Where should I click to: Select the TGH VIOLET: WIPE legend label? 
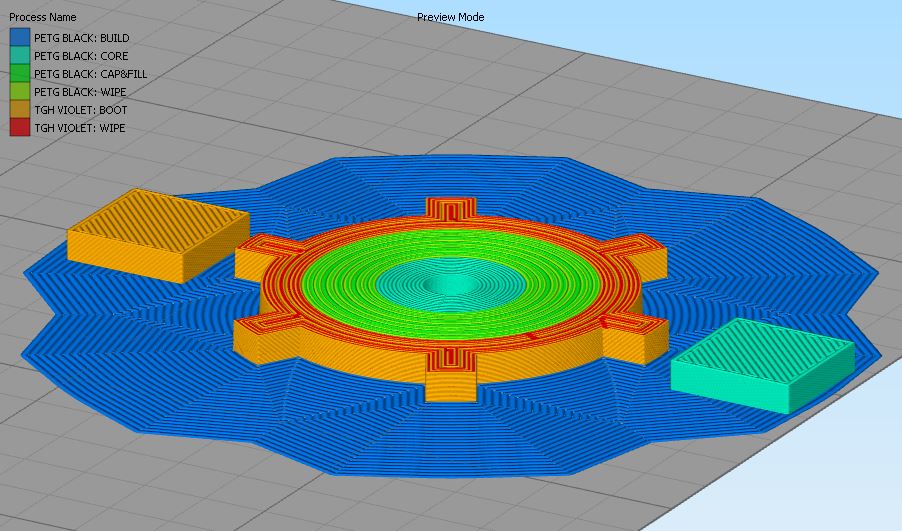(79, 128)
